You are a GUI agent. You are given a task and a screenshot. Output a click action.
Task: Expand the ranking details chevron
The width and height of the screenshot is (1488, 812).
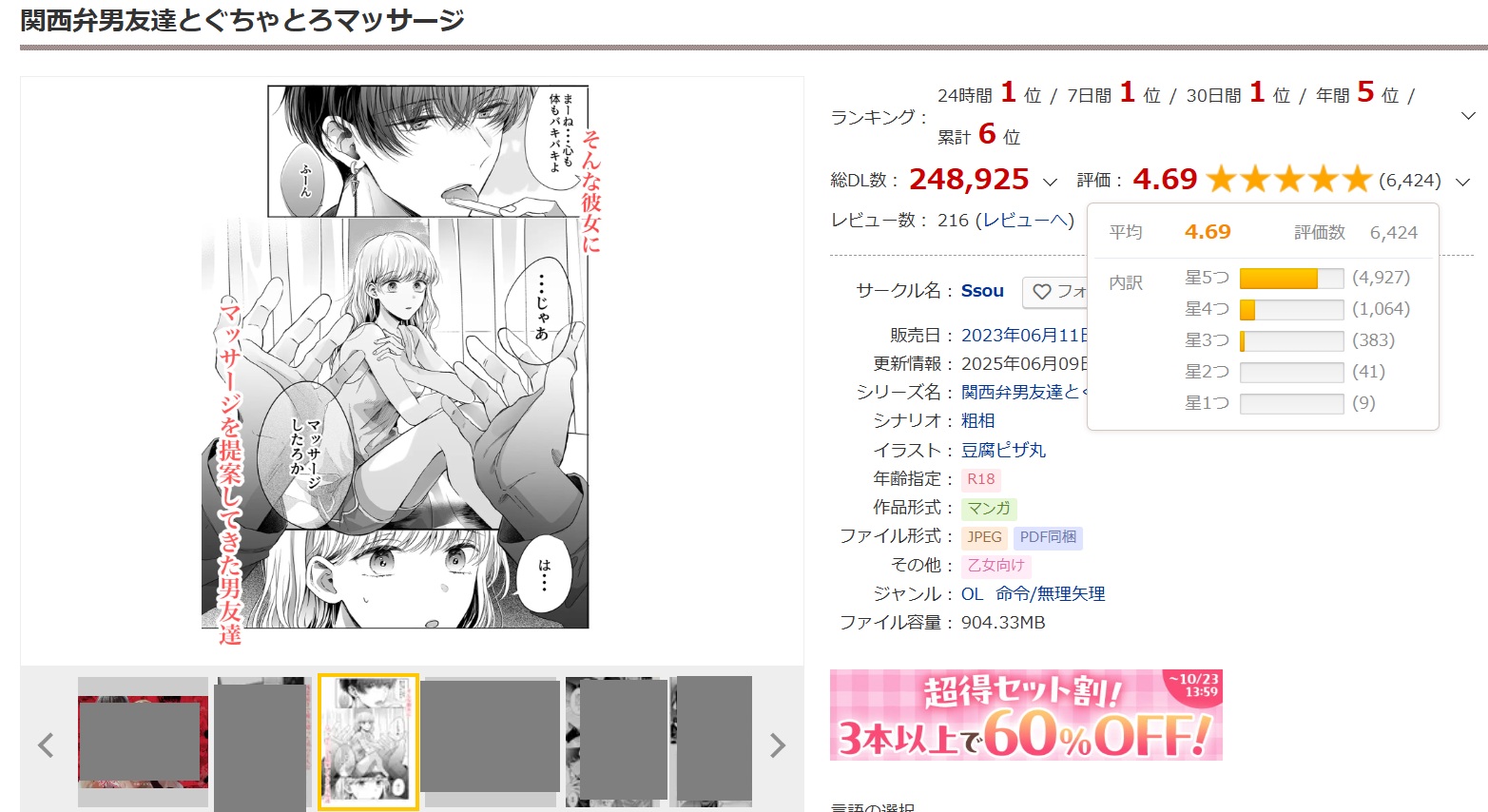click(x=1468, y=116)
